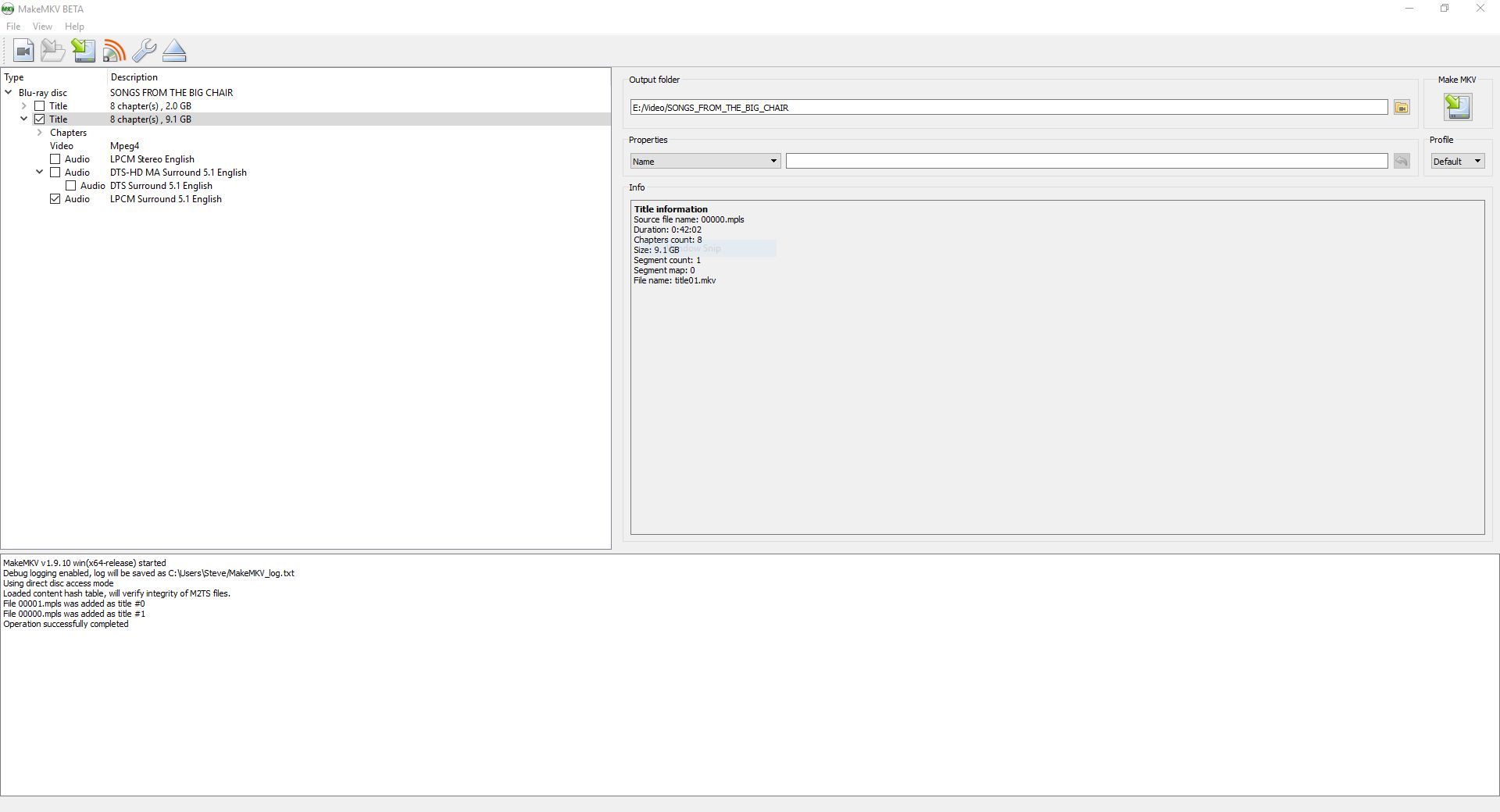Collapse the 9.1 GB Title node
This screenshot has width=1500, height=812.
click(24, 119)
